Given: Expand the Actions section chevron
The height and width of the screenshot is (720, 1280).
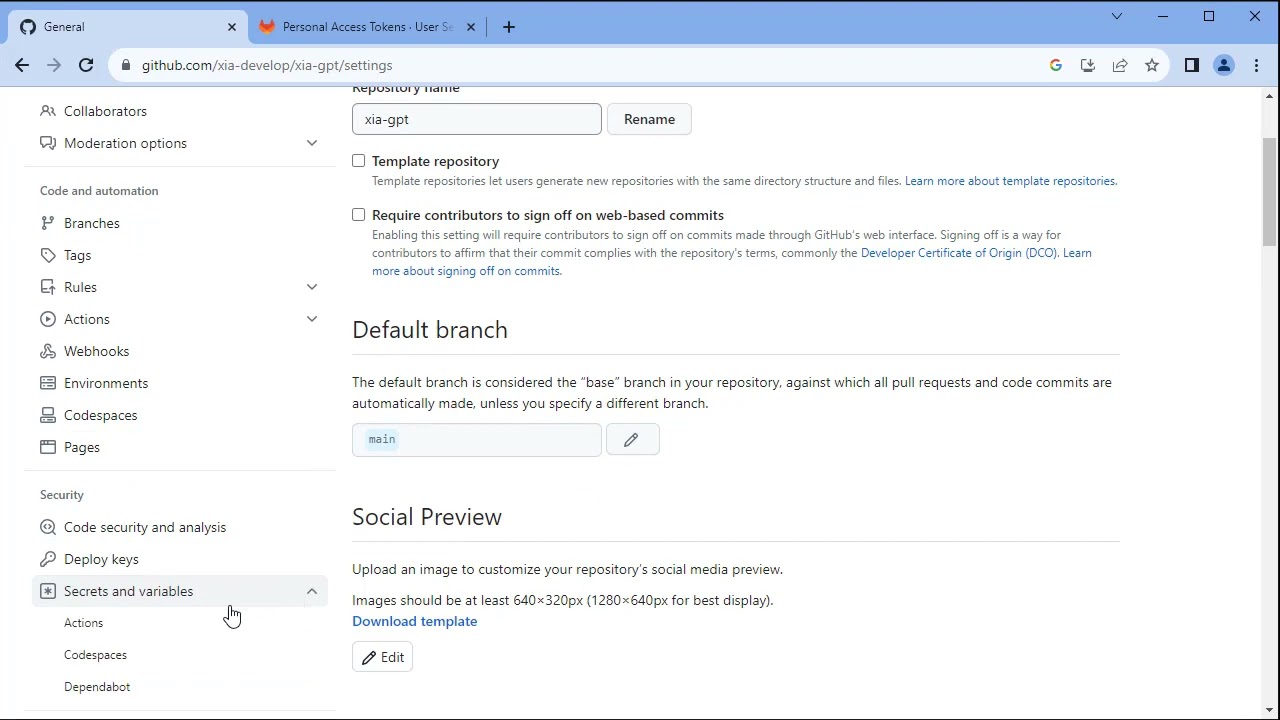Looking at the screenshot, I should coord(312,319).
